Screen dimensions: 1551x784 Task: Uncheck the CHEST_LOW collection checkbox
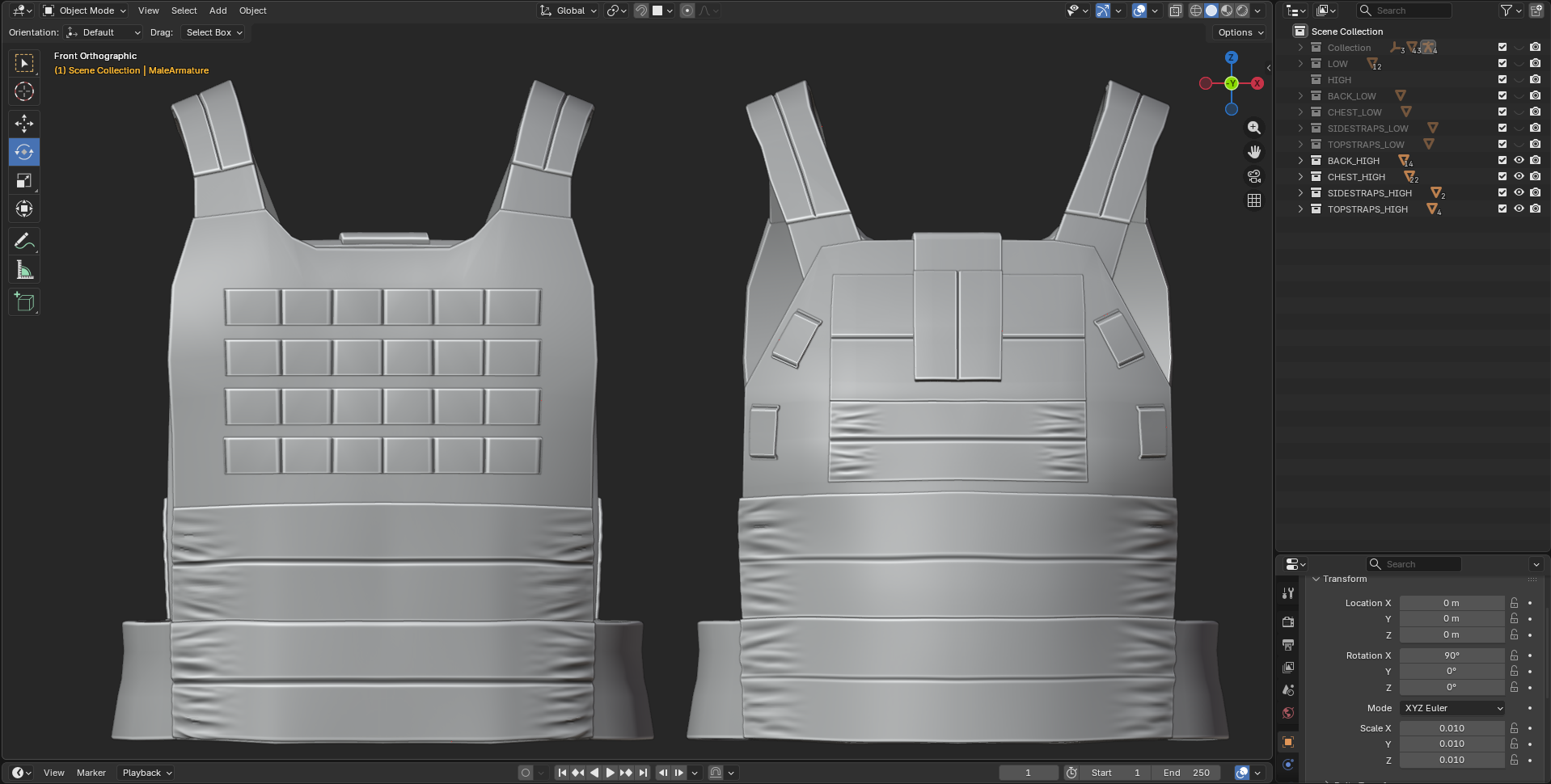point(1502,112)
